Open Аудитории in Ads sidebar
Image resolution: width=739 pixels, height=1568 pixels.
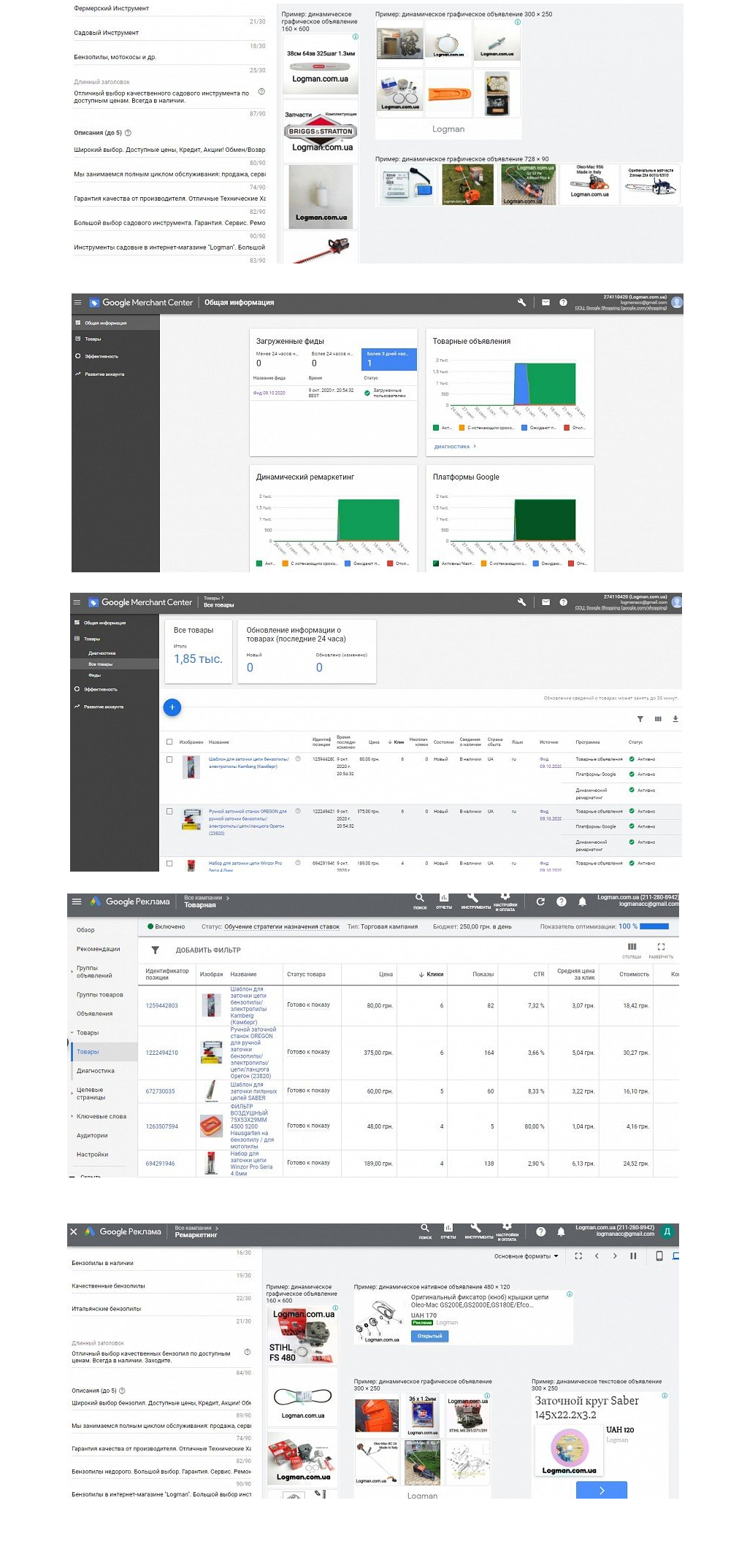tap(92, 1135)
